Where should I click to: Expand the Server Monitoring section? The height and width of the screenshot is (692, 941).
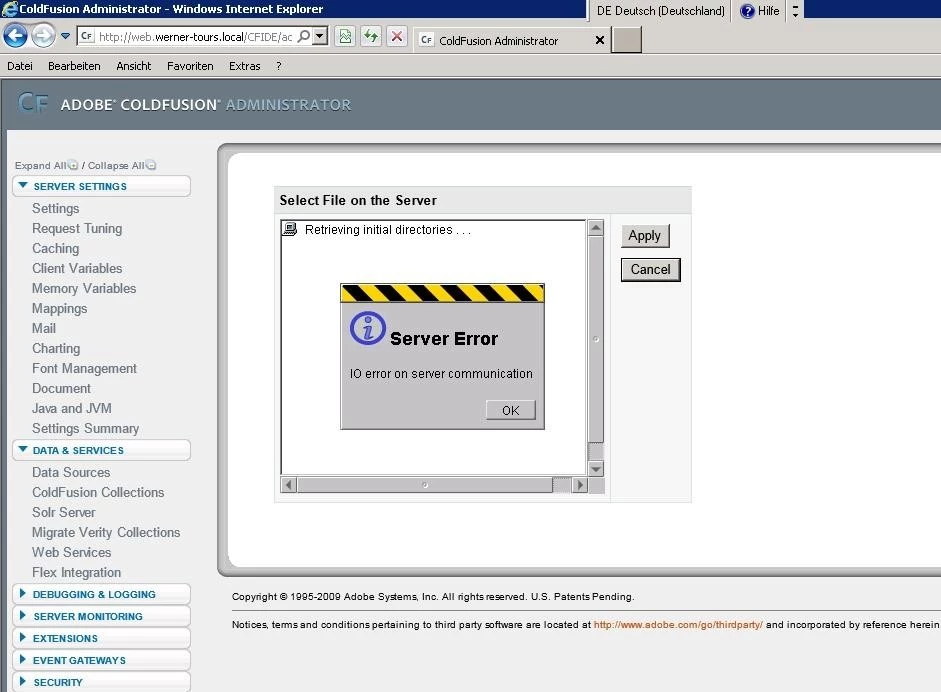point(101,616)
